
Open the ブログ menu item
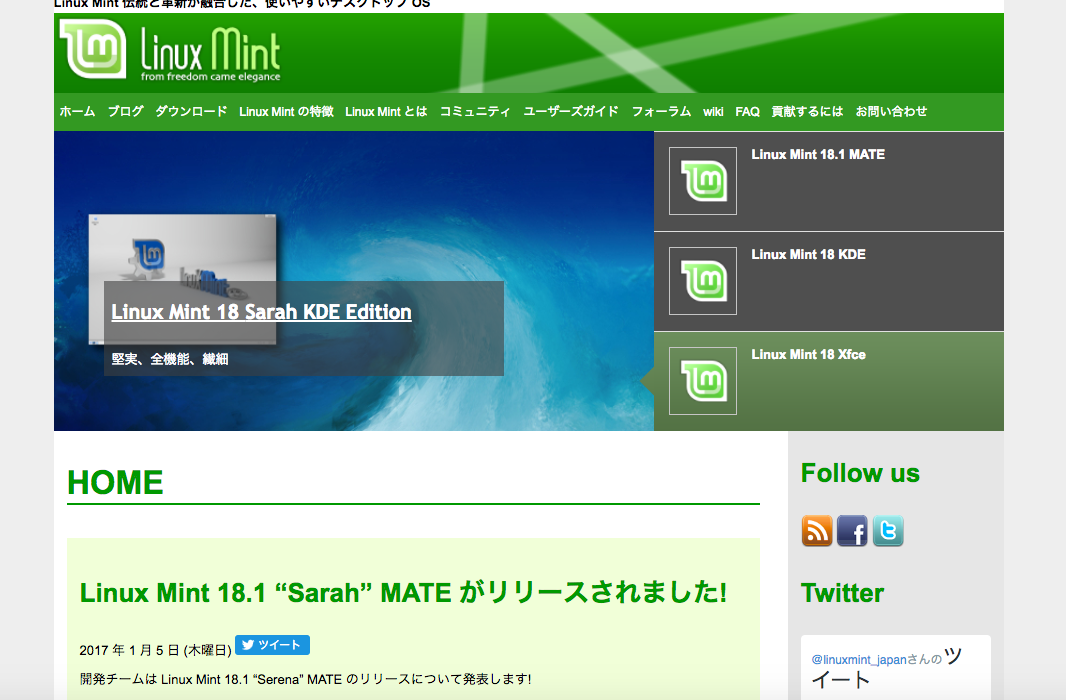126,111
